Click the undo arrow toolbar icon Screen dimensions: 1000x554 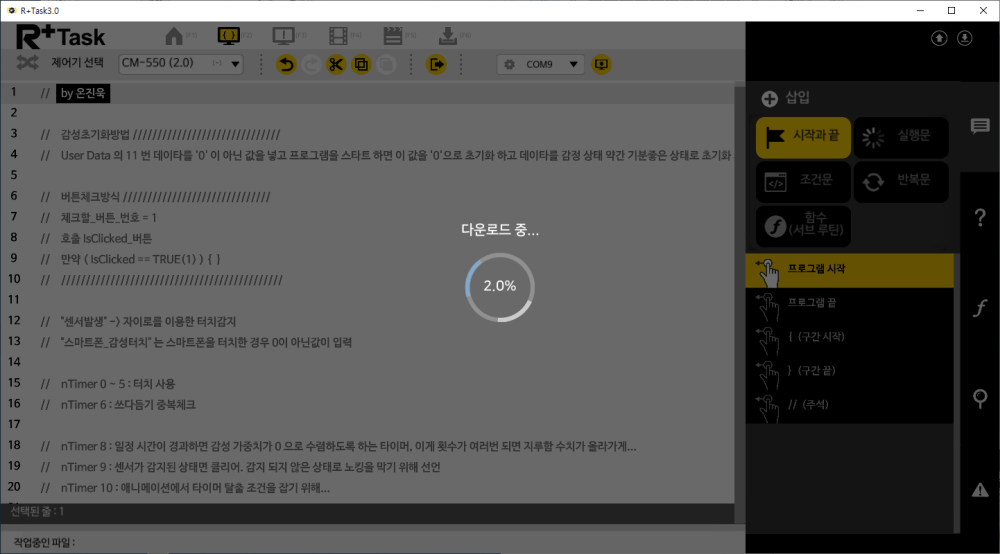tap(286, 64)
